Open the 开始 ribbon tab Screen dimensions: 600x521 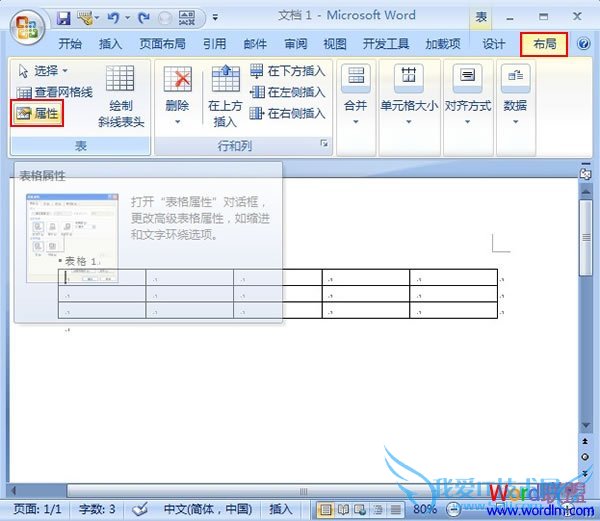(70, 44)
